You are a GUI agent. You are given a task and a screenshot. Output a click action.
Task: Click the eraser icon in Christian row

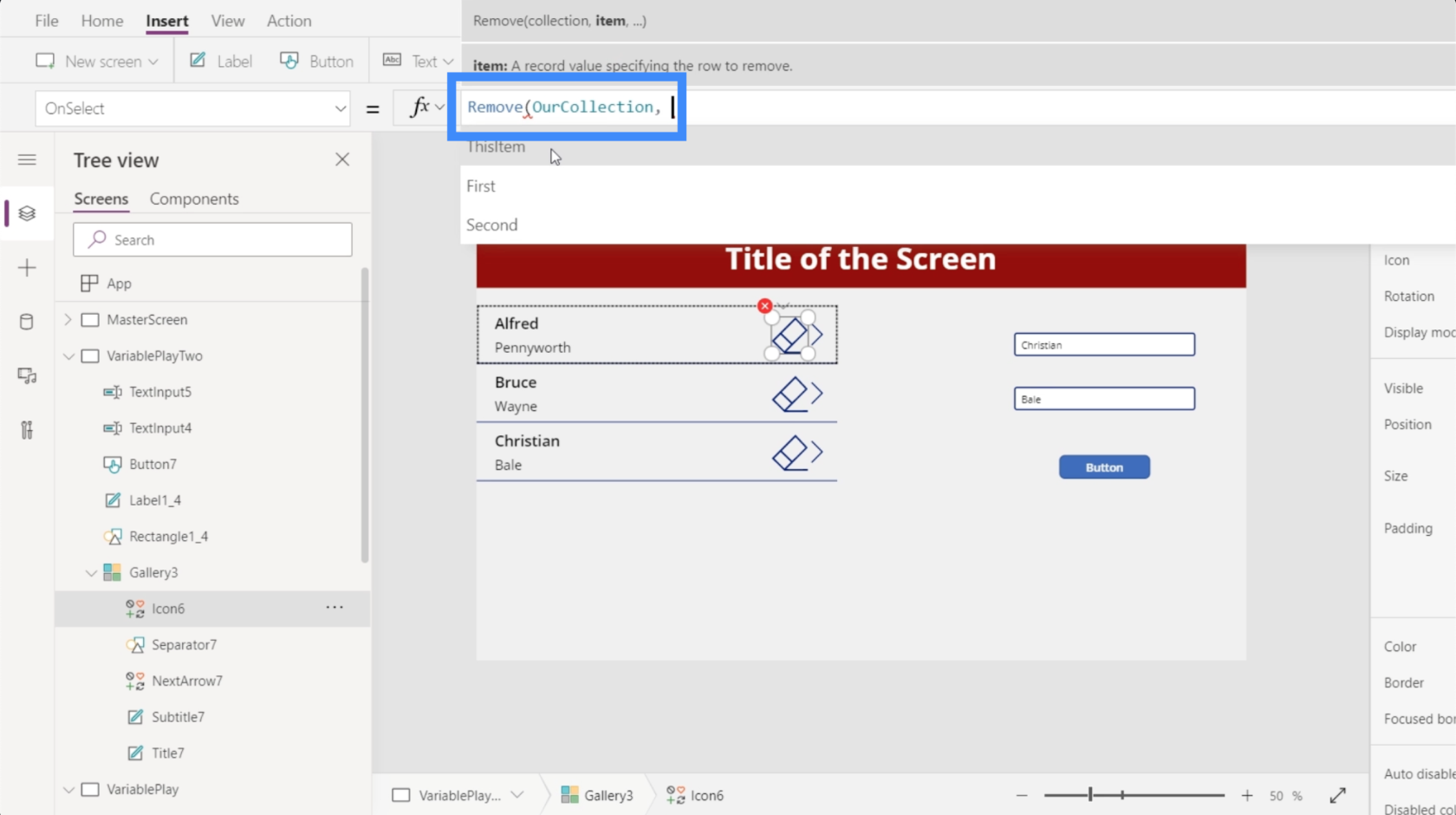tap(790, 453)
